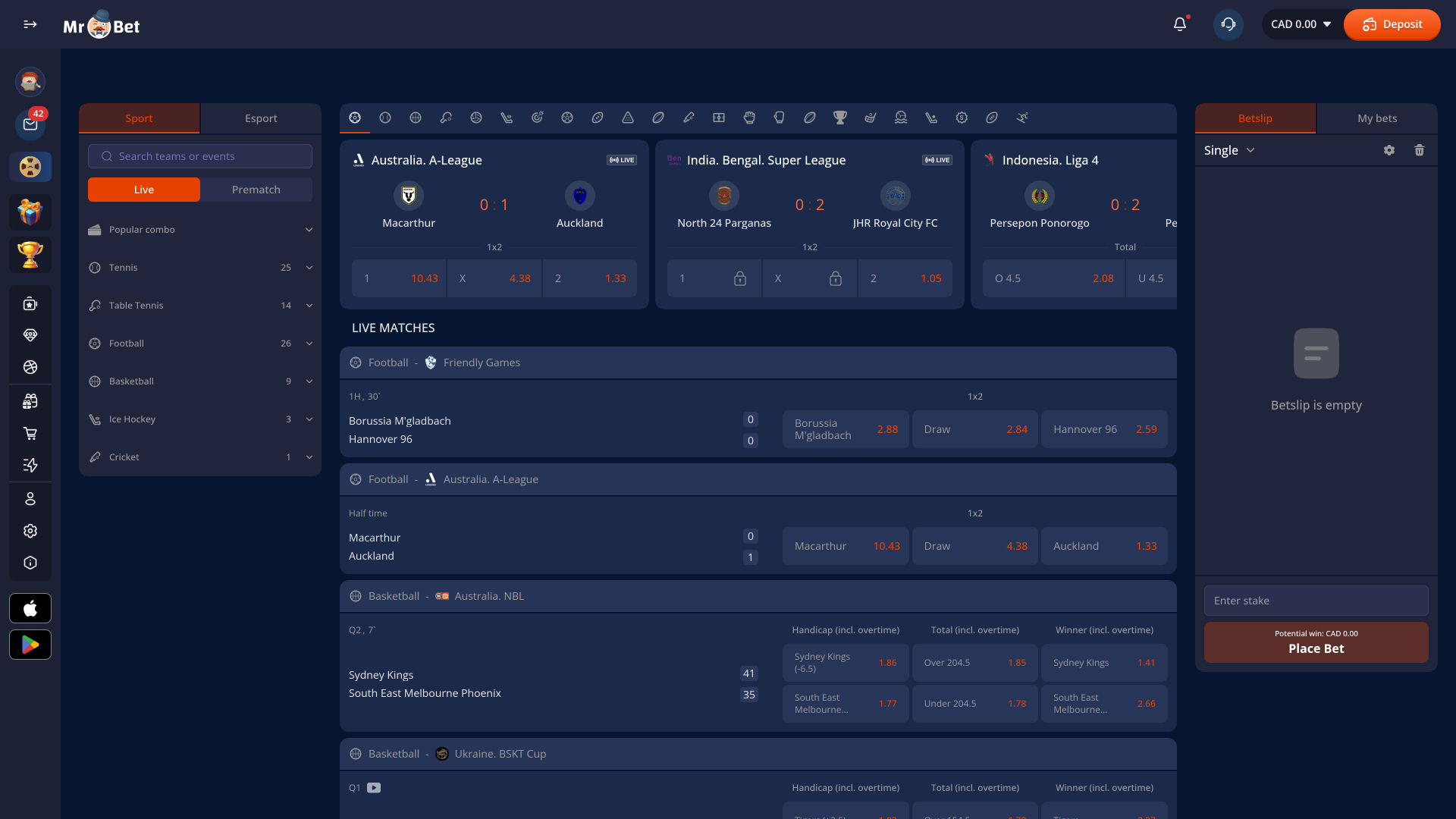Open the Betslip tab
Image resolution: width=1456 pixels, height=819 pixels.
point(1255,118)
